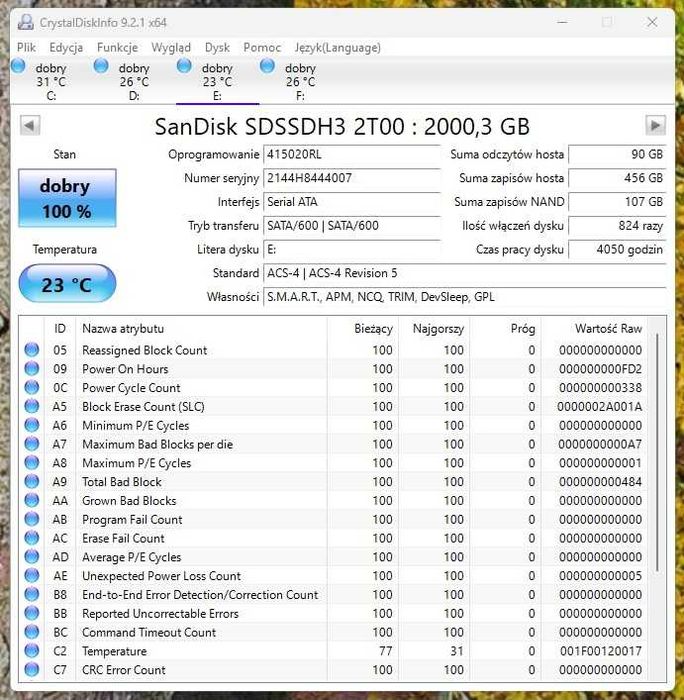This screenshot has width=684, height=700.
Task: Minimize the CrystalDiskInfo window
Action: click(x=563, y=22)
